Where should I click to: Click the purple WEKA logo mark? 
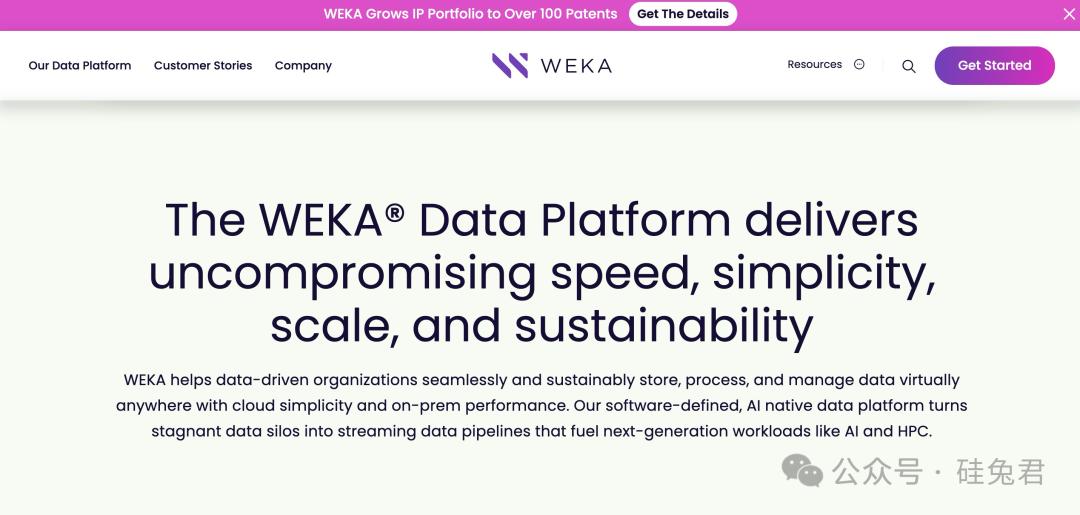pos(510,65)
